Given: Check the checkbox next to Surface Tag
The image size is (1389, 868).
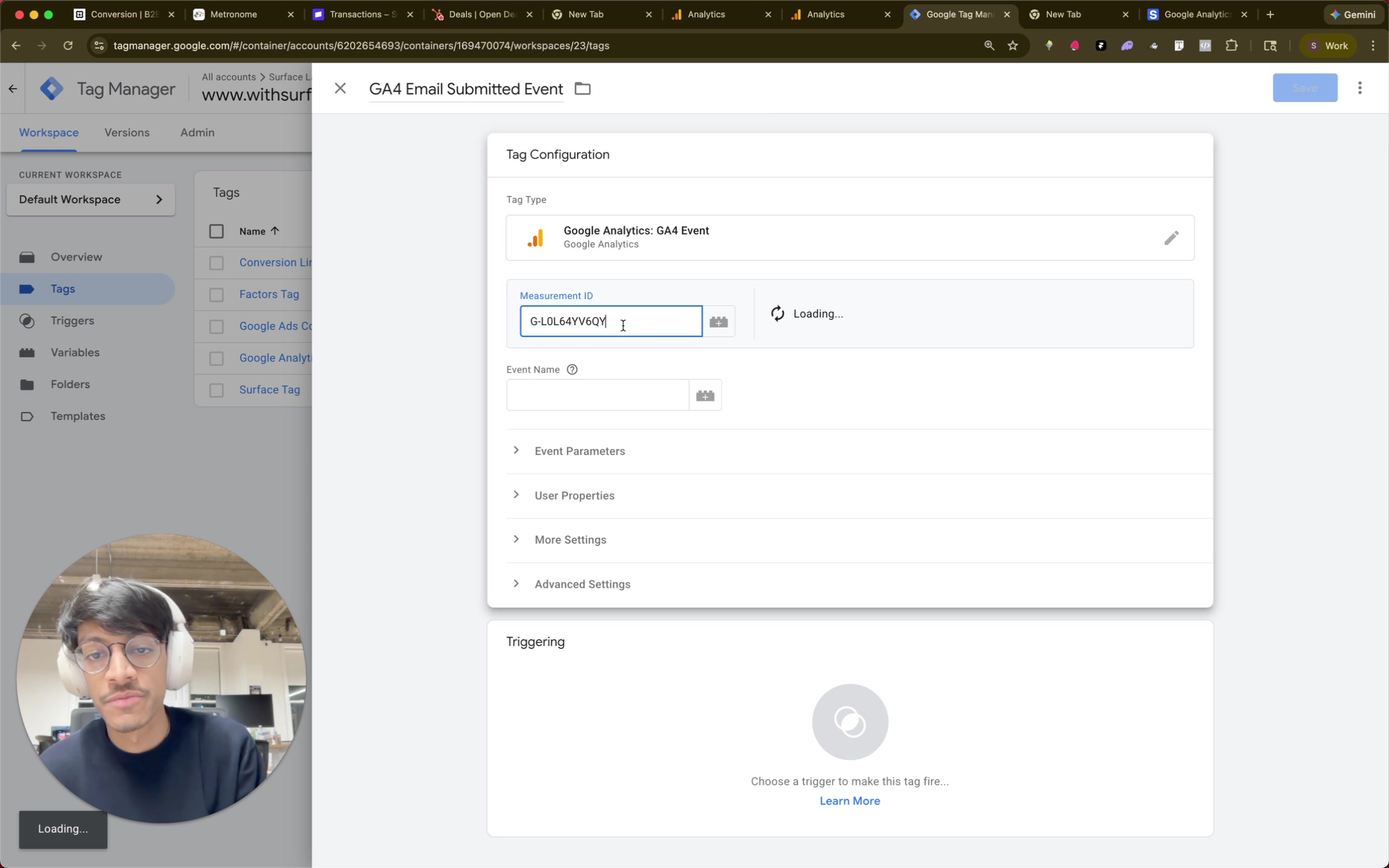Looking at the screenshot, I should [x=216, y=390].
